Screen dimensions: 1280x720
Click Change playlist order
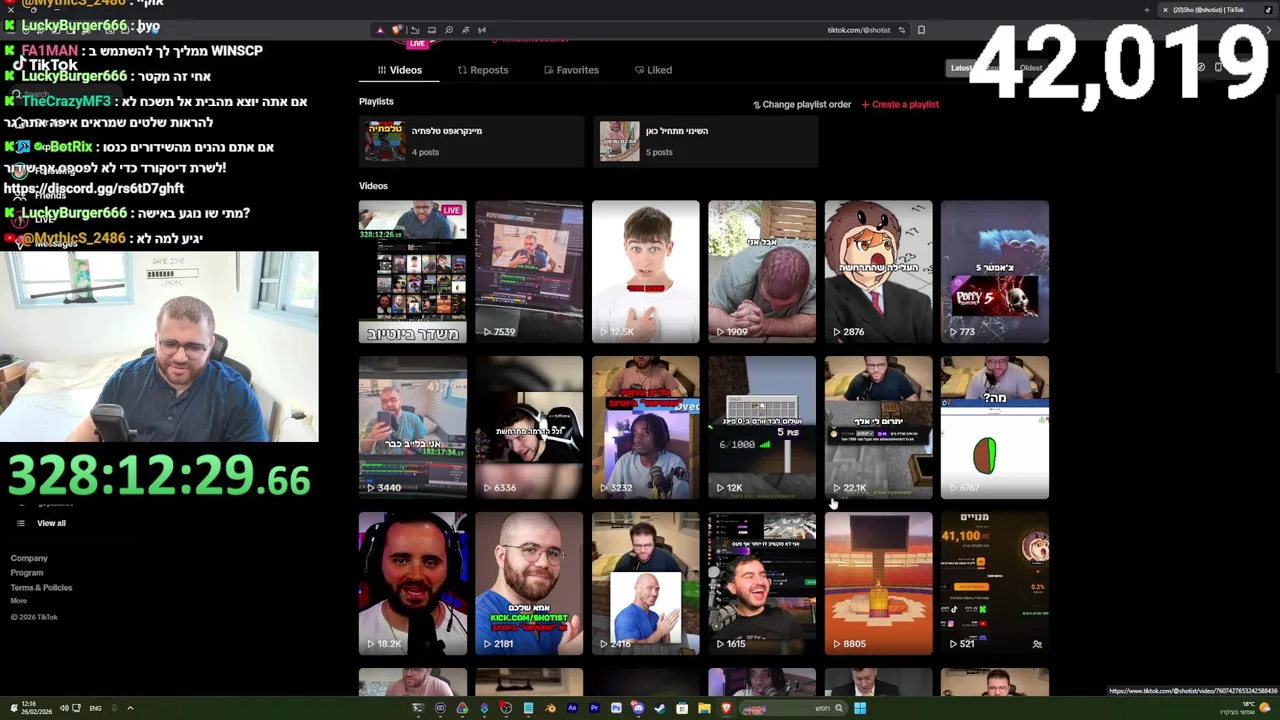[x=802, y=104]
